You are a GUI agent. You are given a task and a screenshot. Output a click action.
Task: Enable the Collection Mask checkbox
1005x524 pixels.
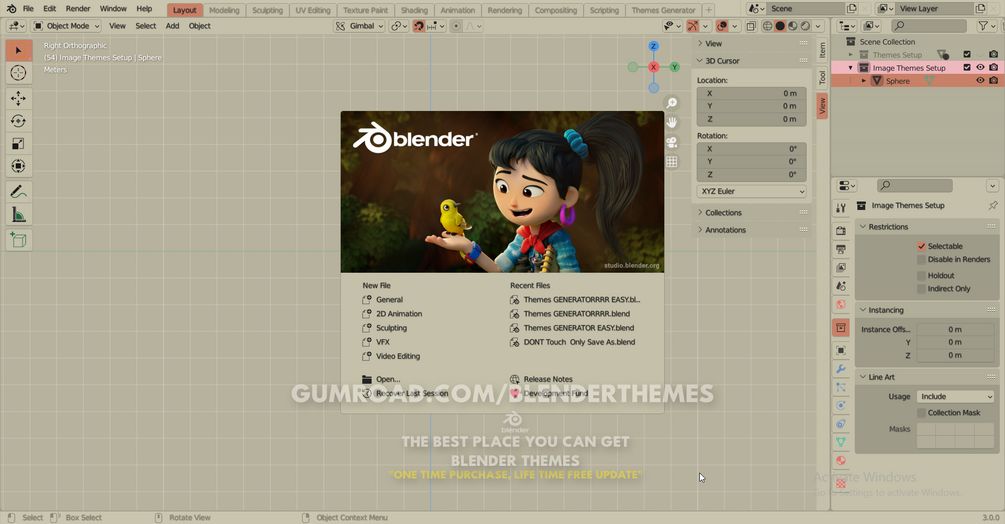921,413
